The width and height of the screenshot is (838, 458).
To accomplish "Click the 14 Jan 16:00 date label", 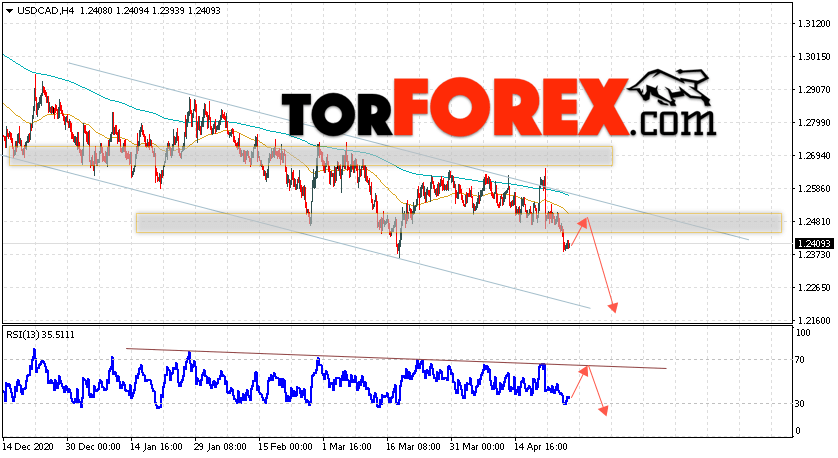I will point(157,447).
